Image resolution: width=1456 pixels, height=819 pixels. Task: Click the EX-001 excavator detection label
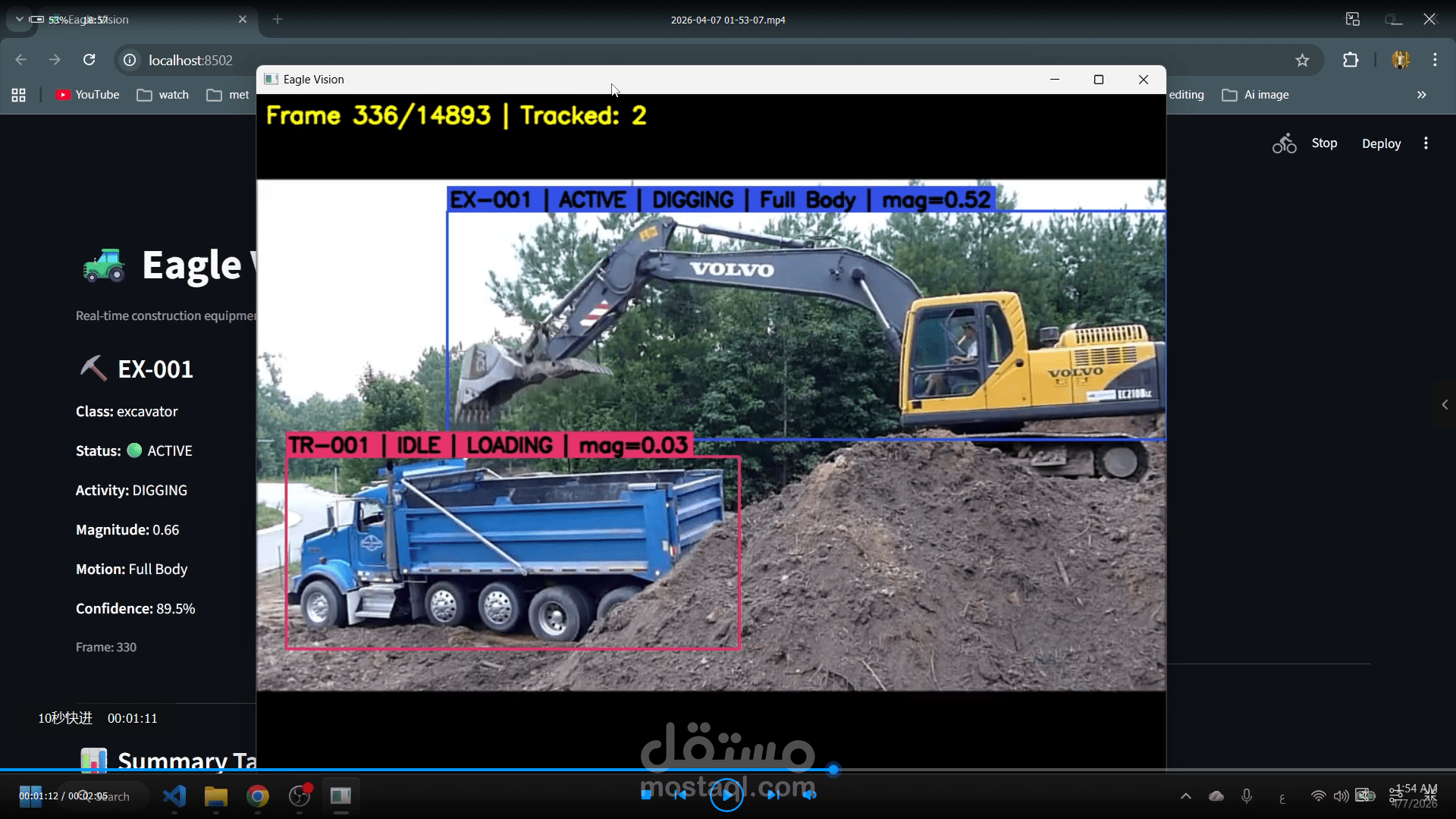(x=720, y=199)
